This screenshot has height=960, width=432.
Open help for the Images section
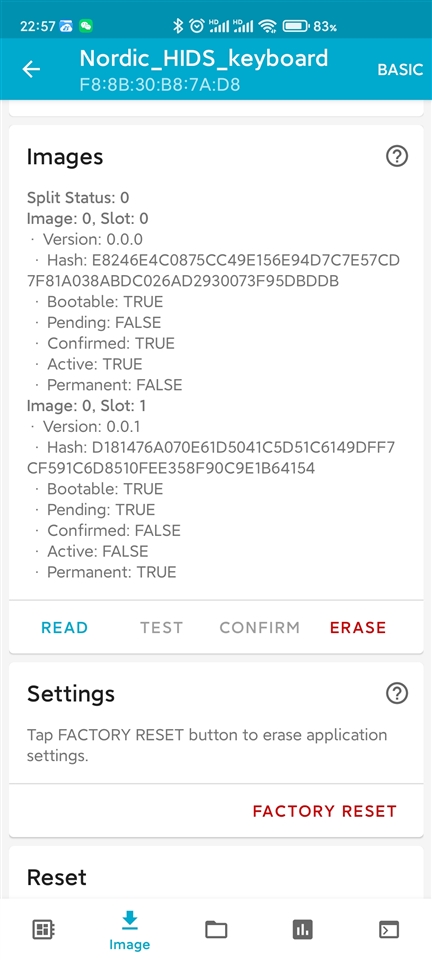coord(397,157)
